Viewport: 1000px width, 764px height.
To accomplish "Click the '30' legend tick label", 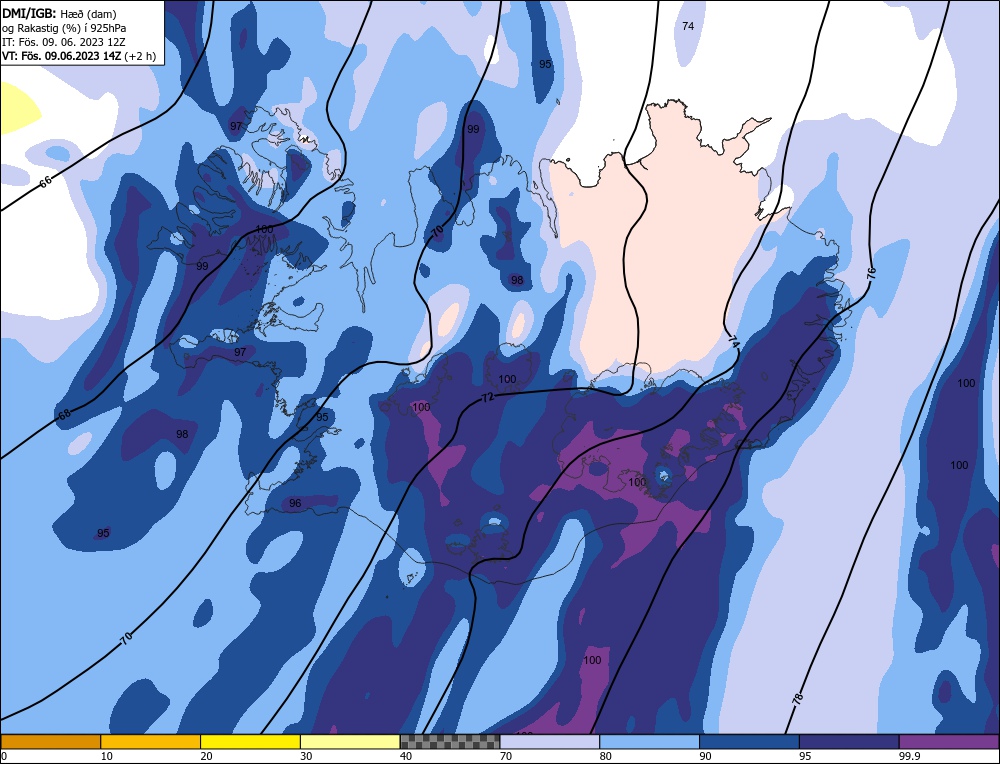I will tap(306, 756).
